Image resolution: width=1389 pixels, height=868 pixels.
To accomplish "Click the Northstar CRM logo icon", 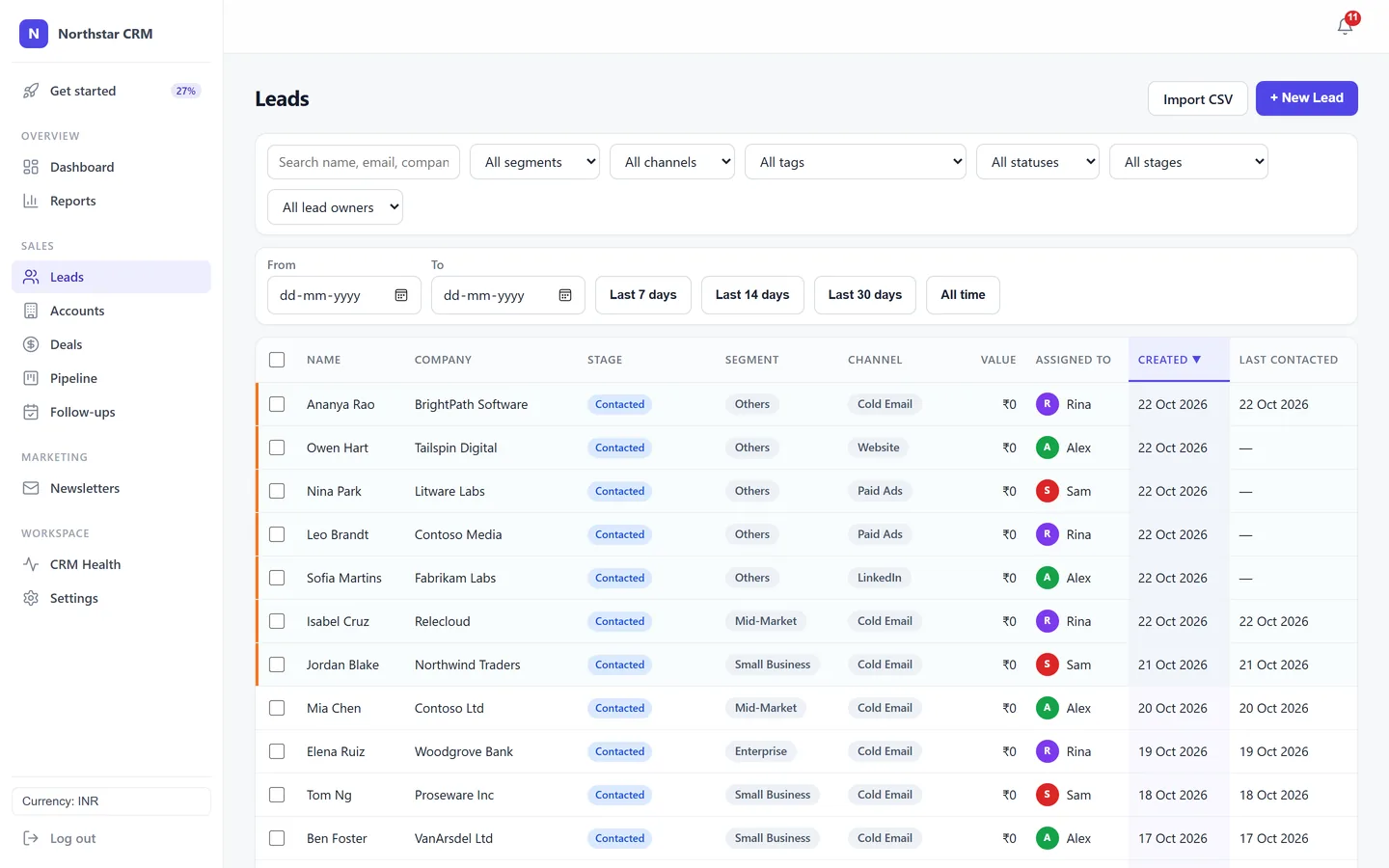I will [x=34, y=34].
